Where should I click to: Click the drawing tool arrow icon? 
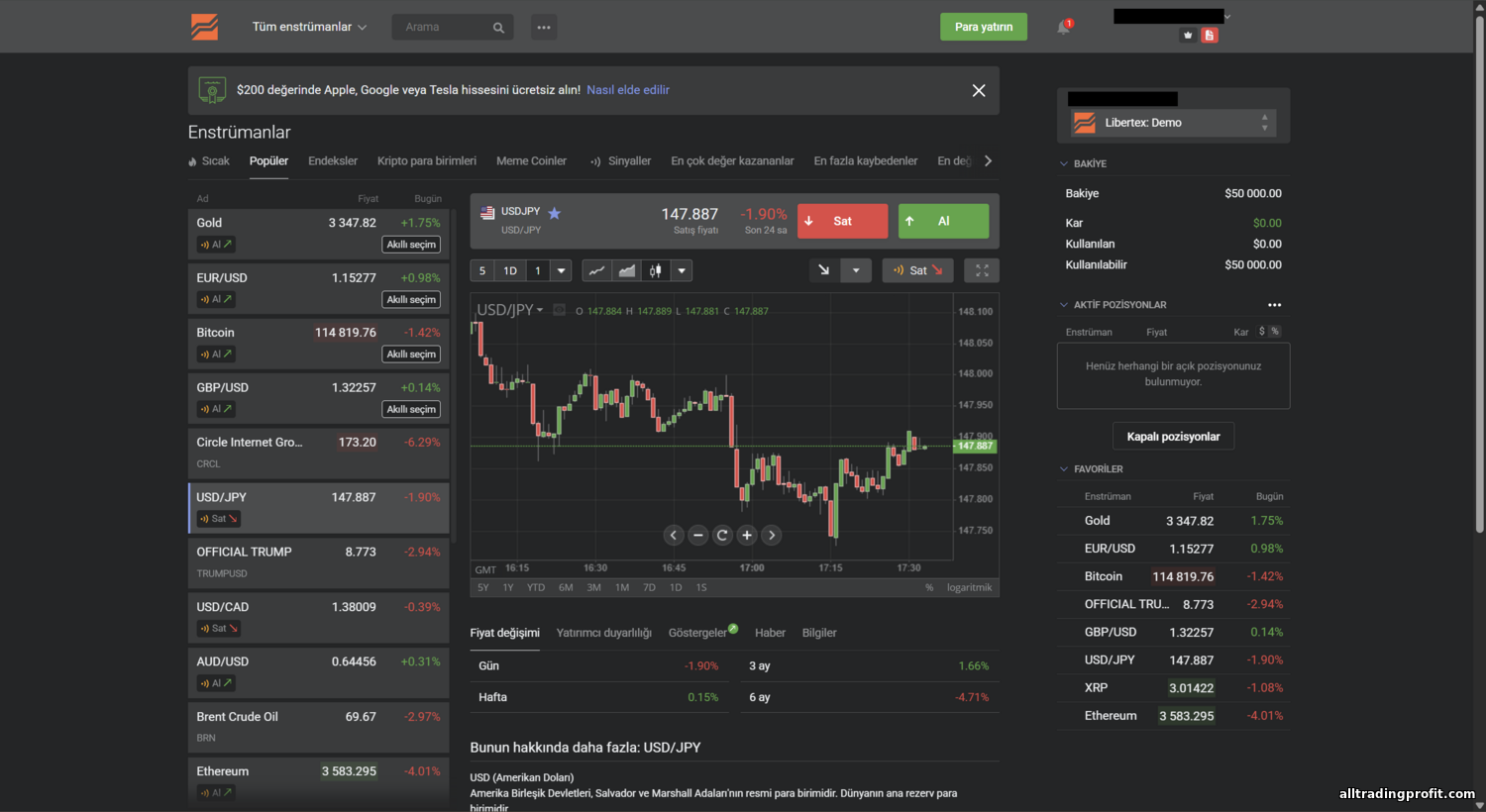[x=823, y=270]
